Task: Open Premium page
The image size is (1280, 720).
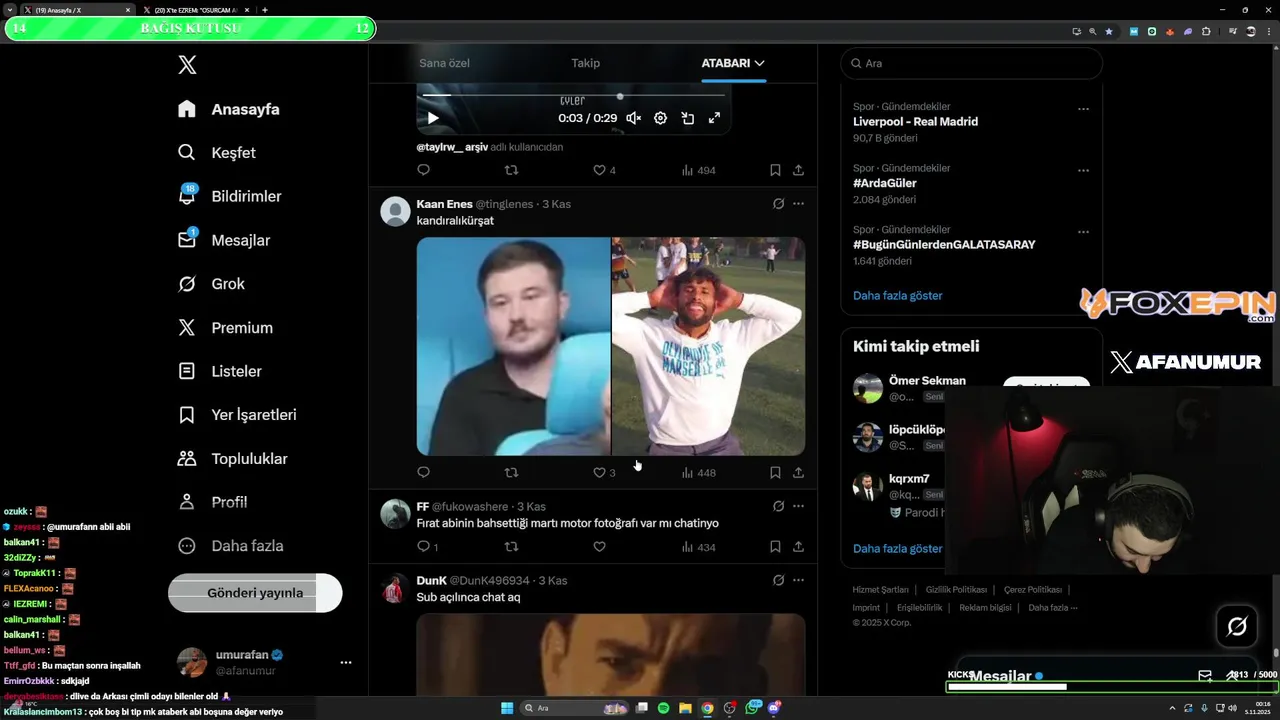Action: (x=224, y=328)
